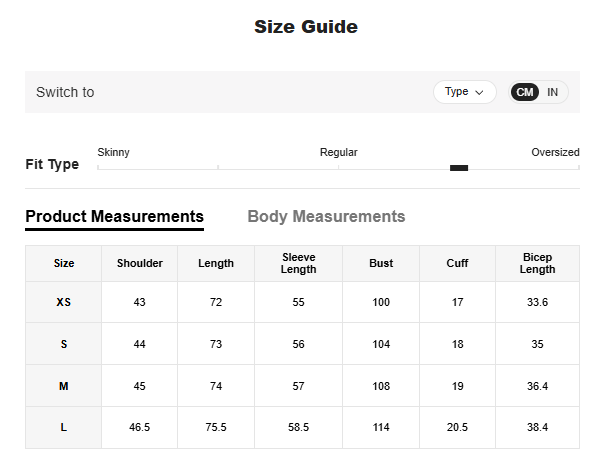Select the M size row
Image resolution: width=606 pixels, height=456 pixels.
coord(64,386)
